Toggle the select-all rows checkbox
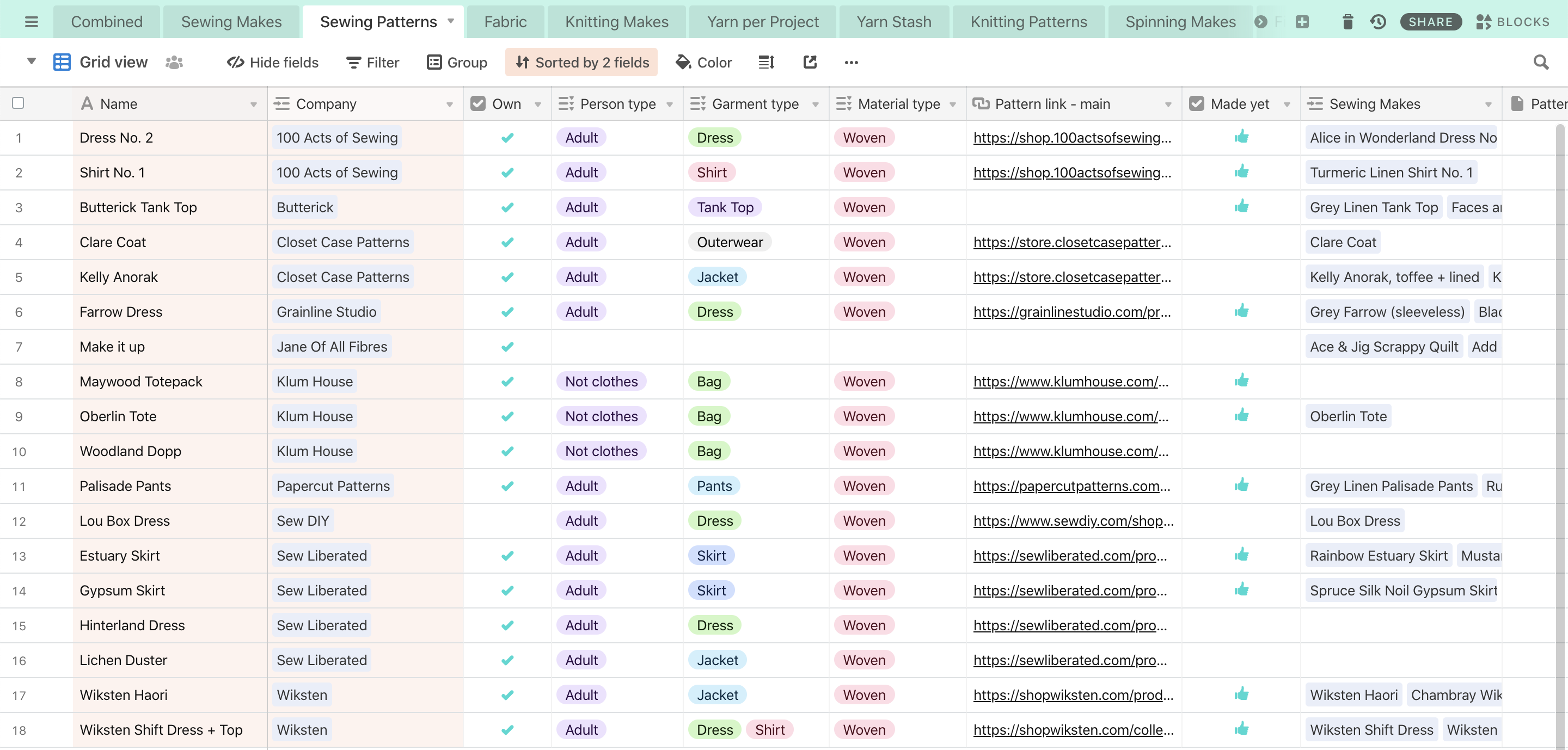 tap(19, 103)
